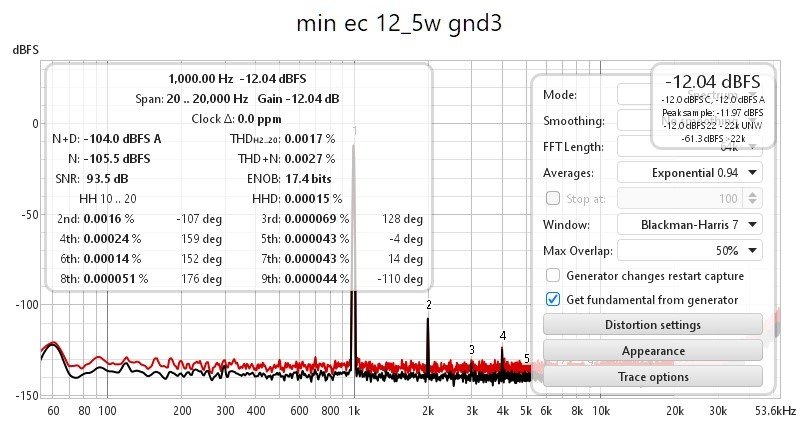Viewport: 800px width, 423px height.
Task: Click the THD+N 0.0027 % value
Action: point(310,159)
